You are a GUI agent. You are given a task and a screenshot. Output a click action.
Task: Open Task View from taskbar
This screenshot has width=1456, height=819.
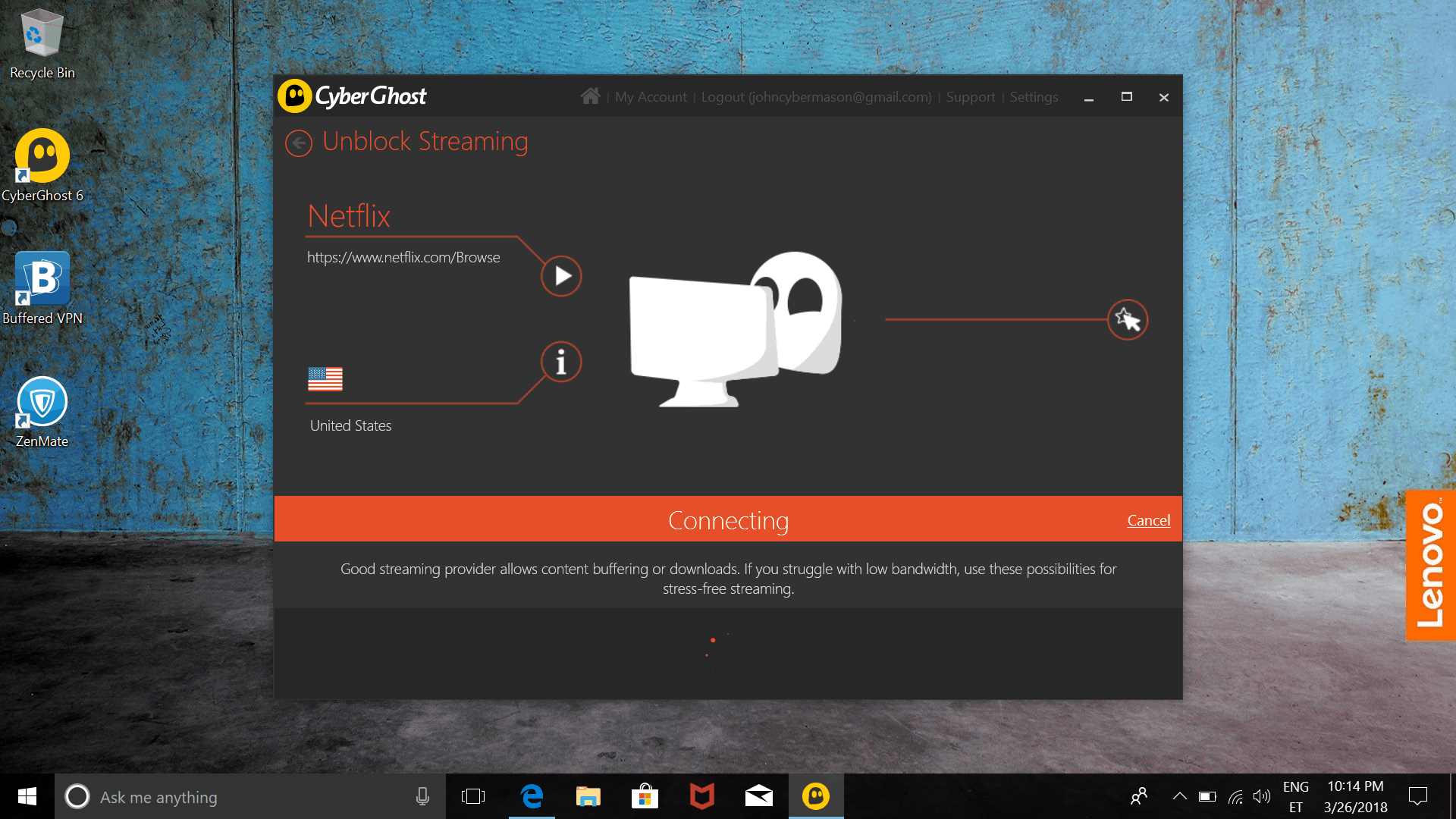pyautogui.click(x=473, y=796)
